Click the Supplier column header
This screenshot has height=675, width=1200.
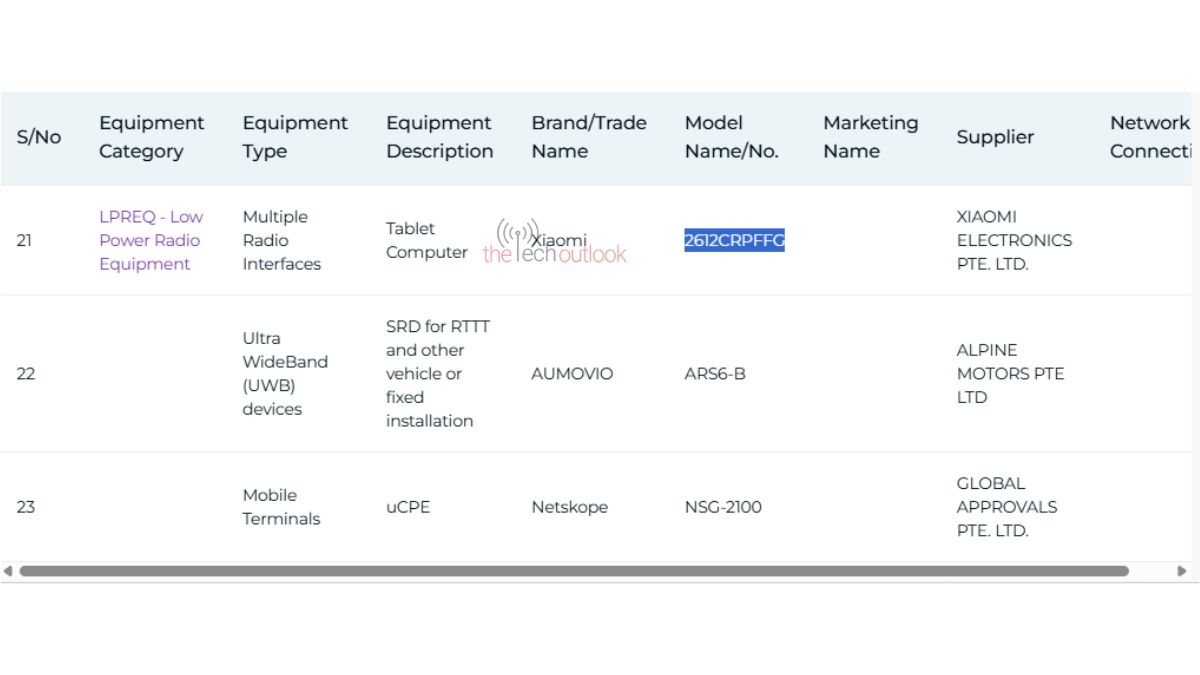[x=995, y=137]
